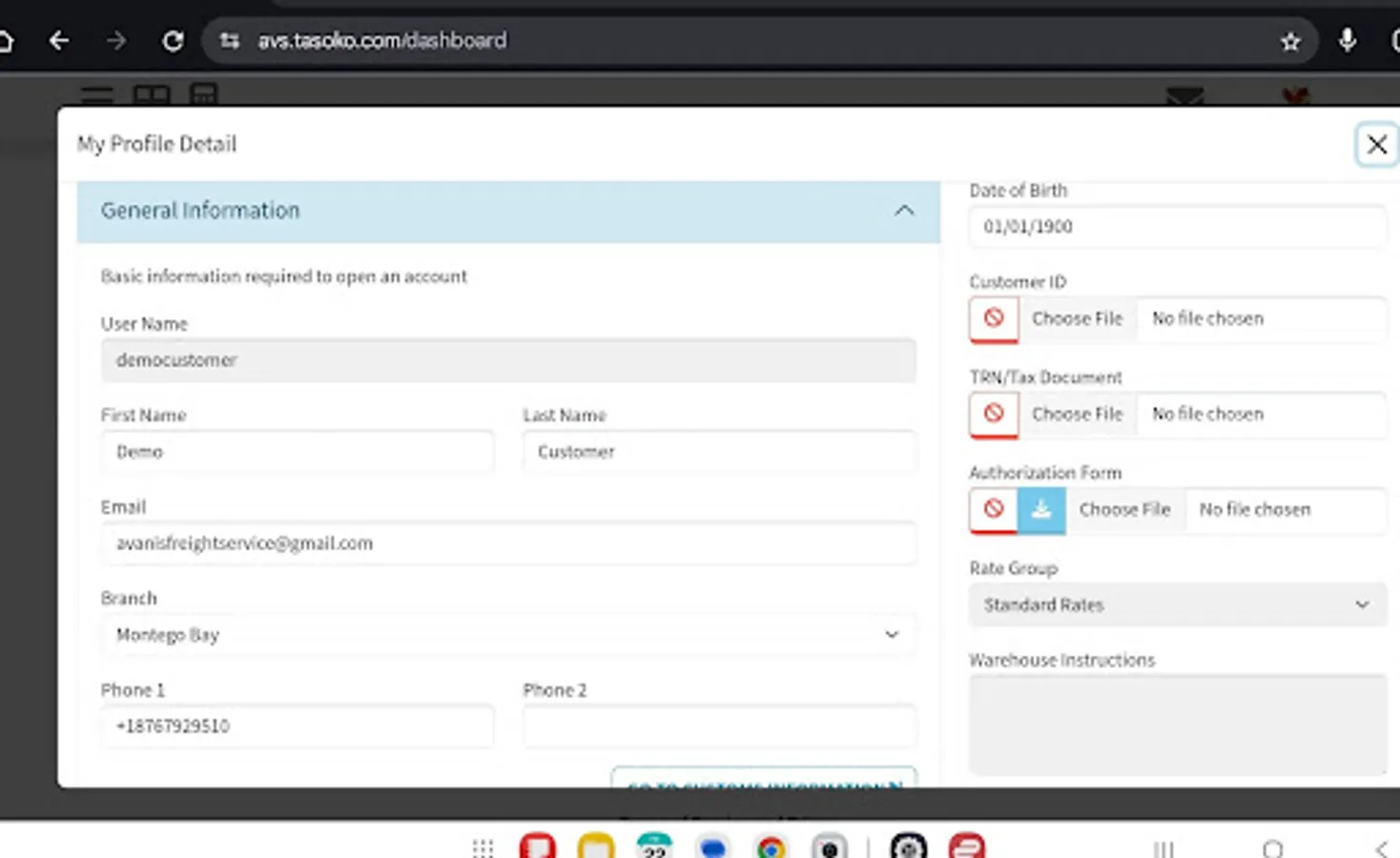This screenshot has height=858, width=1400.
Task: Click the remove icon beside TRN/Tax Document
Action: [x=993, y=415]
